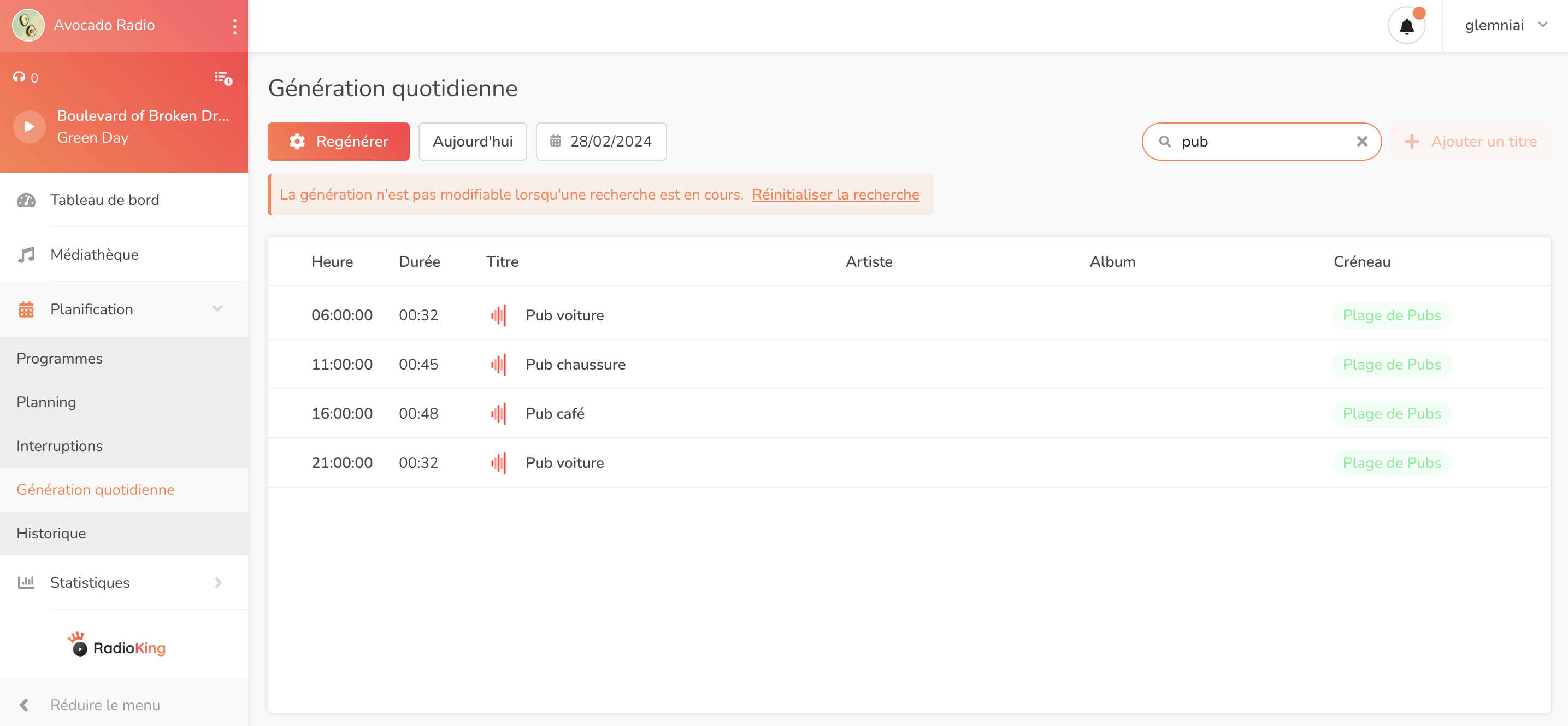
Task: Click the notification bell icon
Action: 1406,26
